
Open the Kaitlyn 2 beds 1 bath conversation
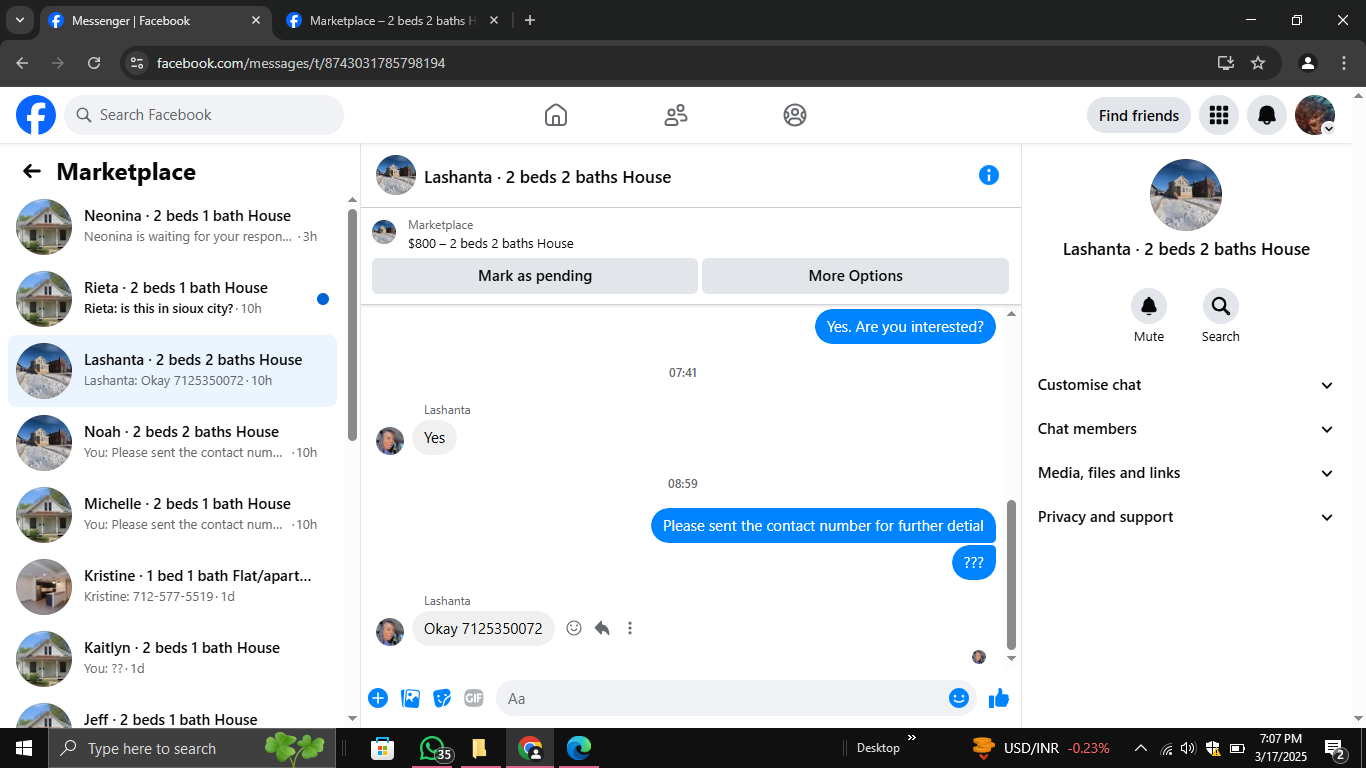click(172, 659)
